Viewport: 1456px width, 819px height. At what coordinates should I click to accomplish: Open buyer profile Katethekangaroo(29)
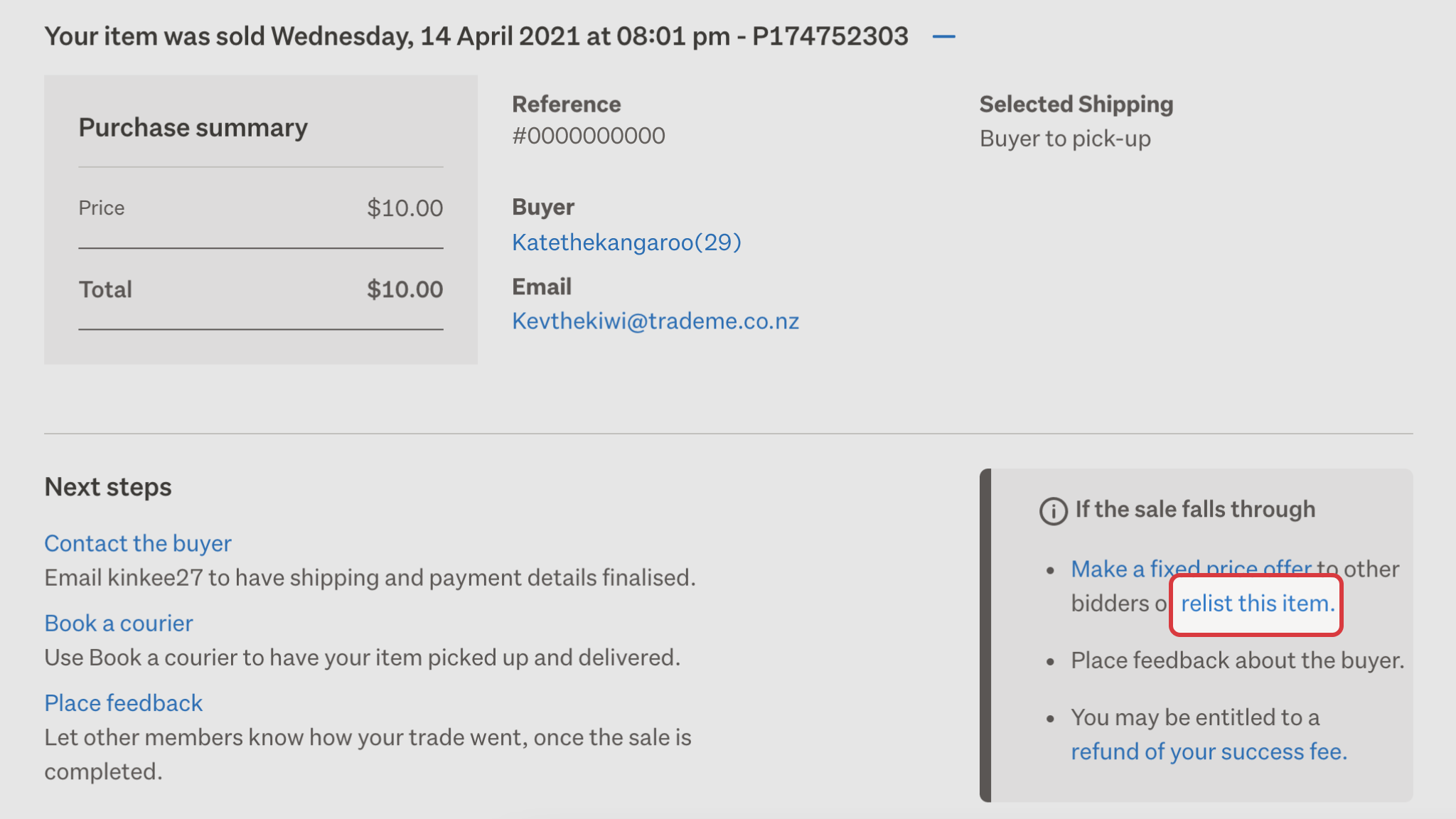[x=626, y=242]
